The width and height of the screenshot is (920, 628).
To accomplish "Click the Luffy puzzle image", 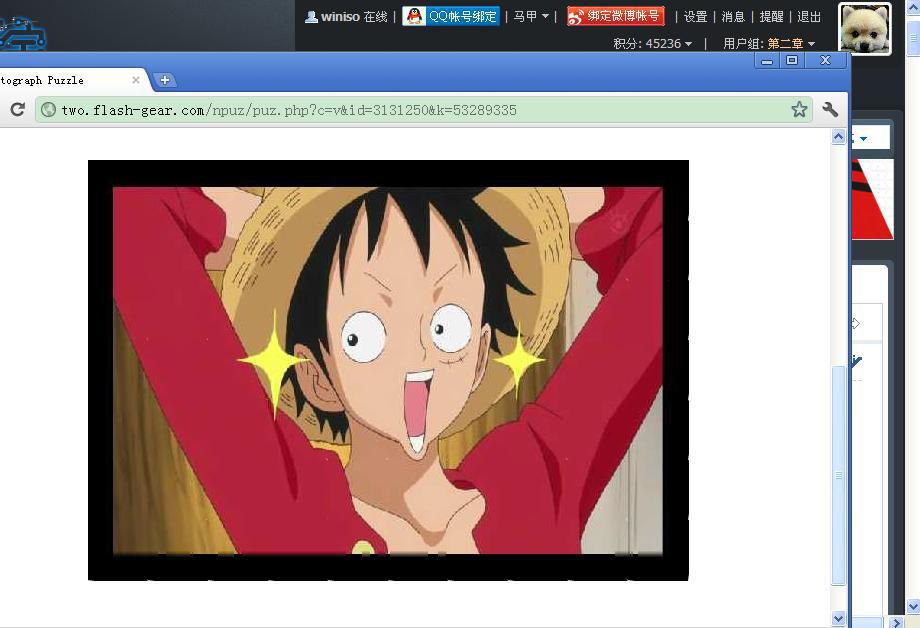I will coord(388,370).
